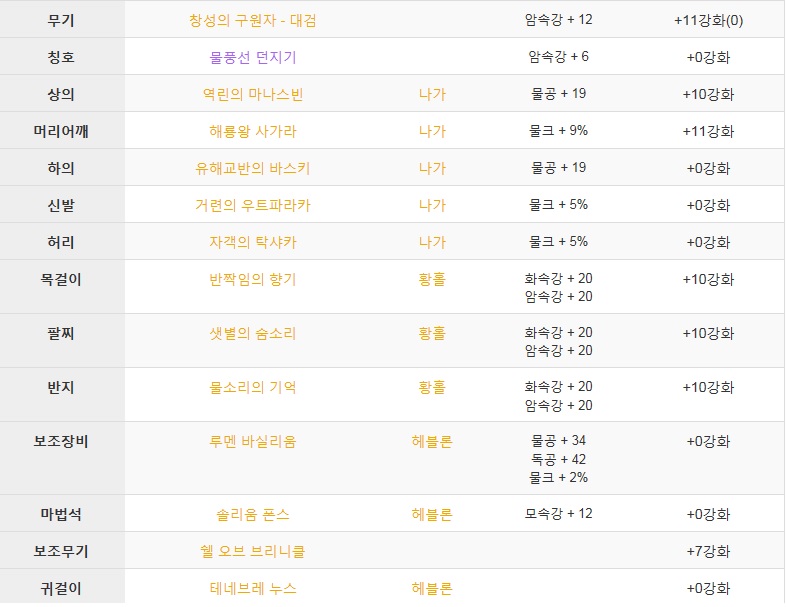This screenshot has height=607, width=786.
Task: Click the 황홀 set label in 목걸이 row
Action: [x=432, y=280]
